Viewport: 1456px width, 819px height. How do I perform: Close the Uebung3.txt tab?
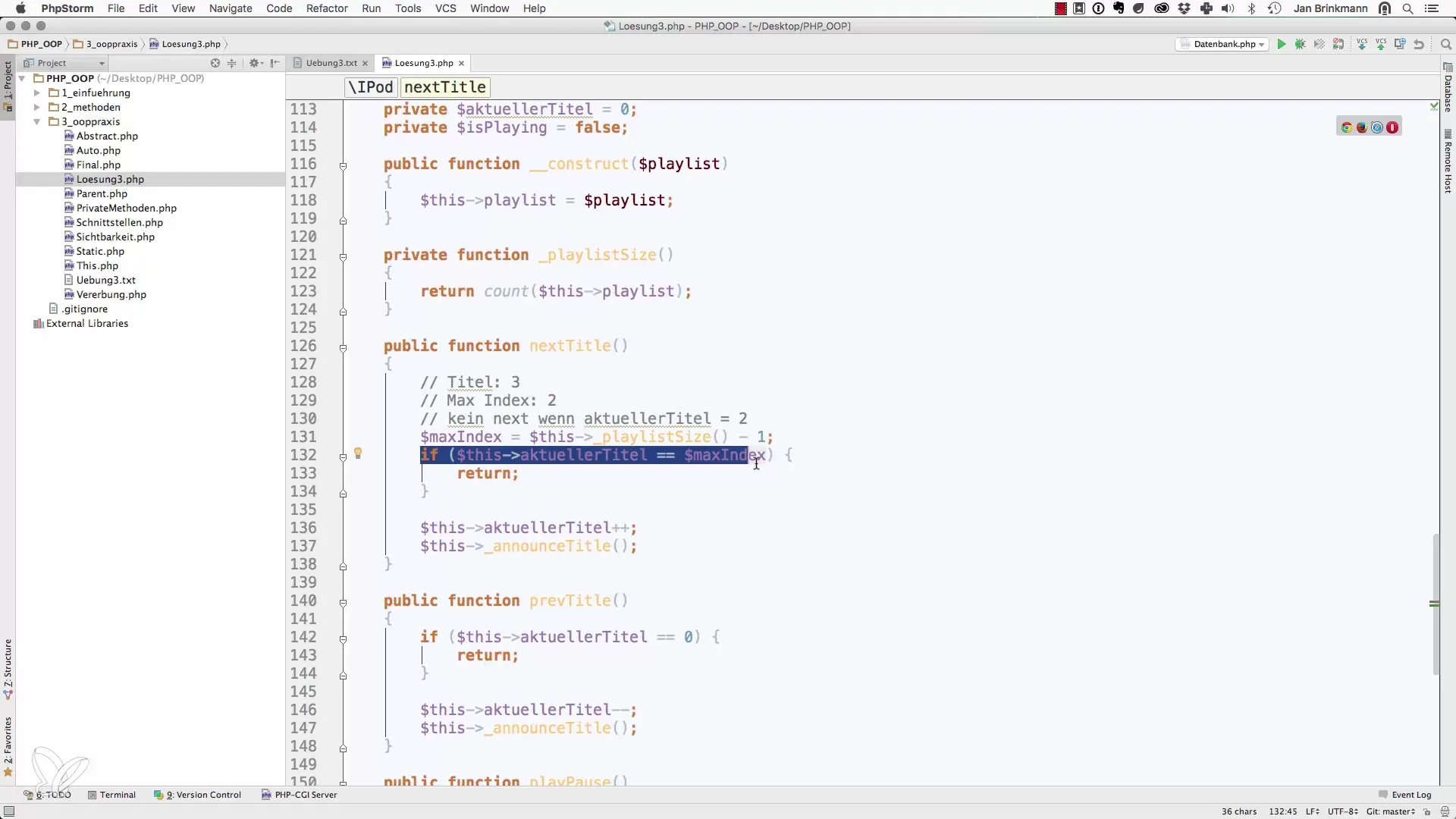click(365, 63)
